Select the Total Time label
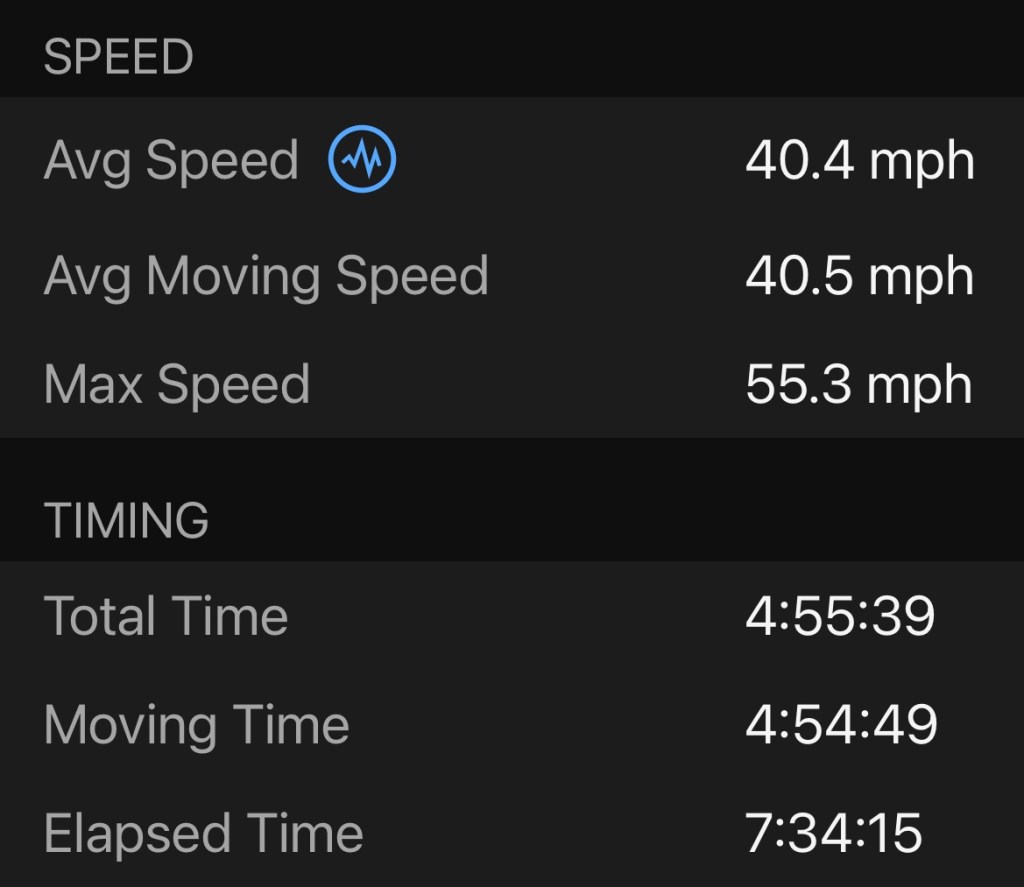The height and width of the screenshot is (887, 1024). point(166,615)
